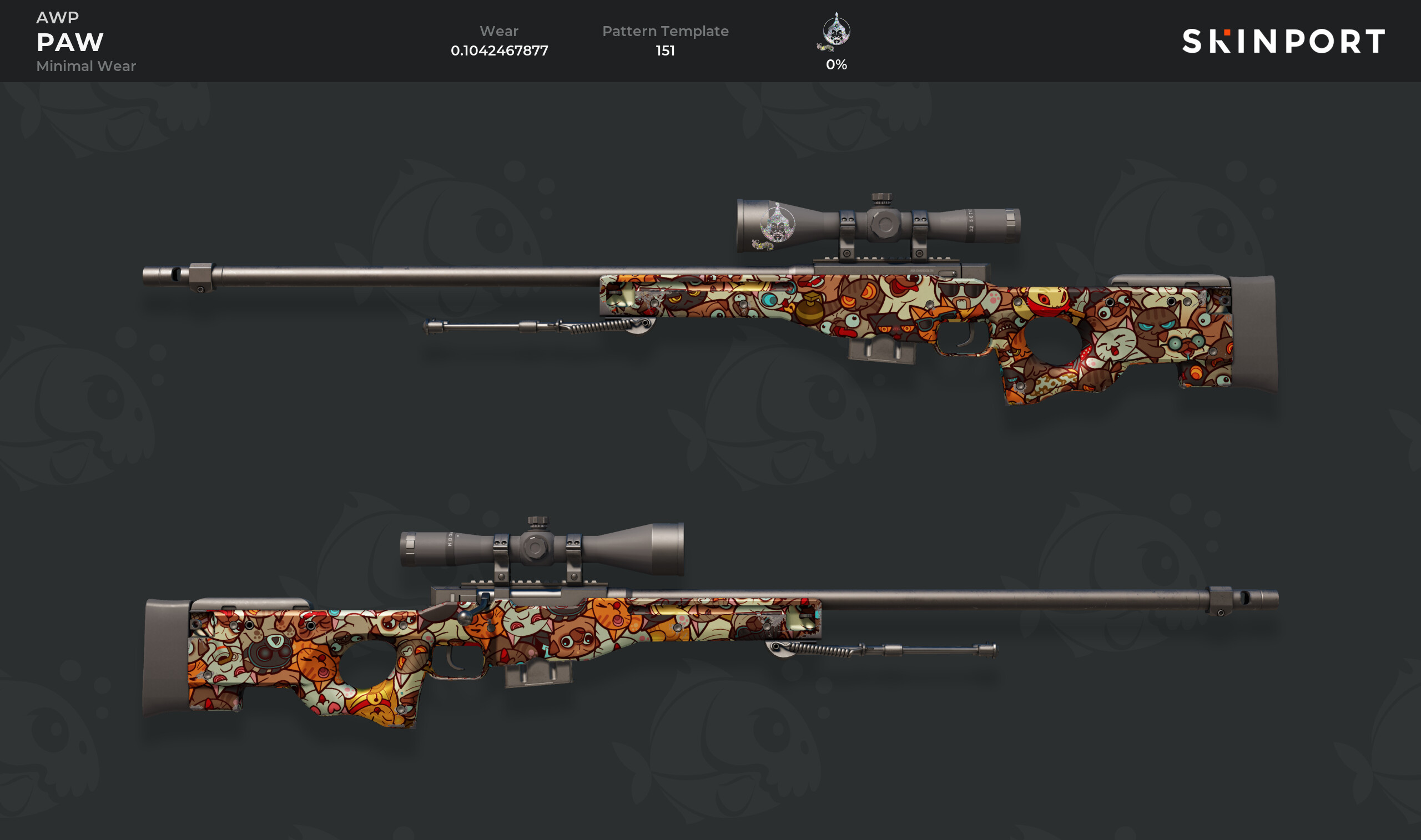The width and height of the screenshot is (1421, 840).
Task: Click the 0% sticker wear label
Action: 836,64
